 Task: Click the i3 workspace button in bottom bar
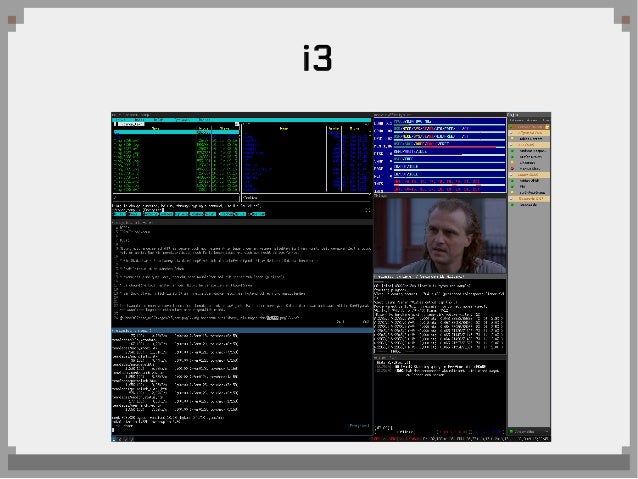pos(114,439)
